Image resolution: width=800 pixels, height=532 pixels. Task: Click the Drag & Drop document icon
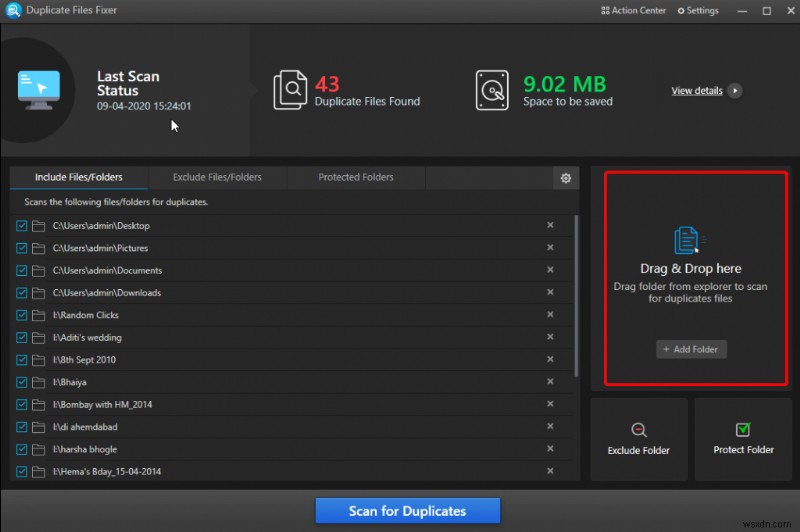pos(690,240)
